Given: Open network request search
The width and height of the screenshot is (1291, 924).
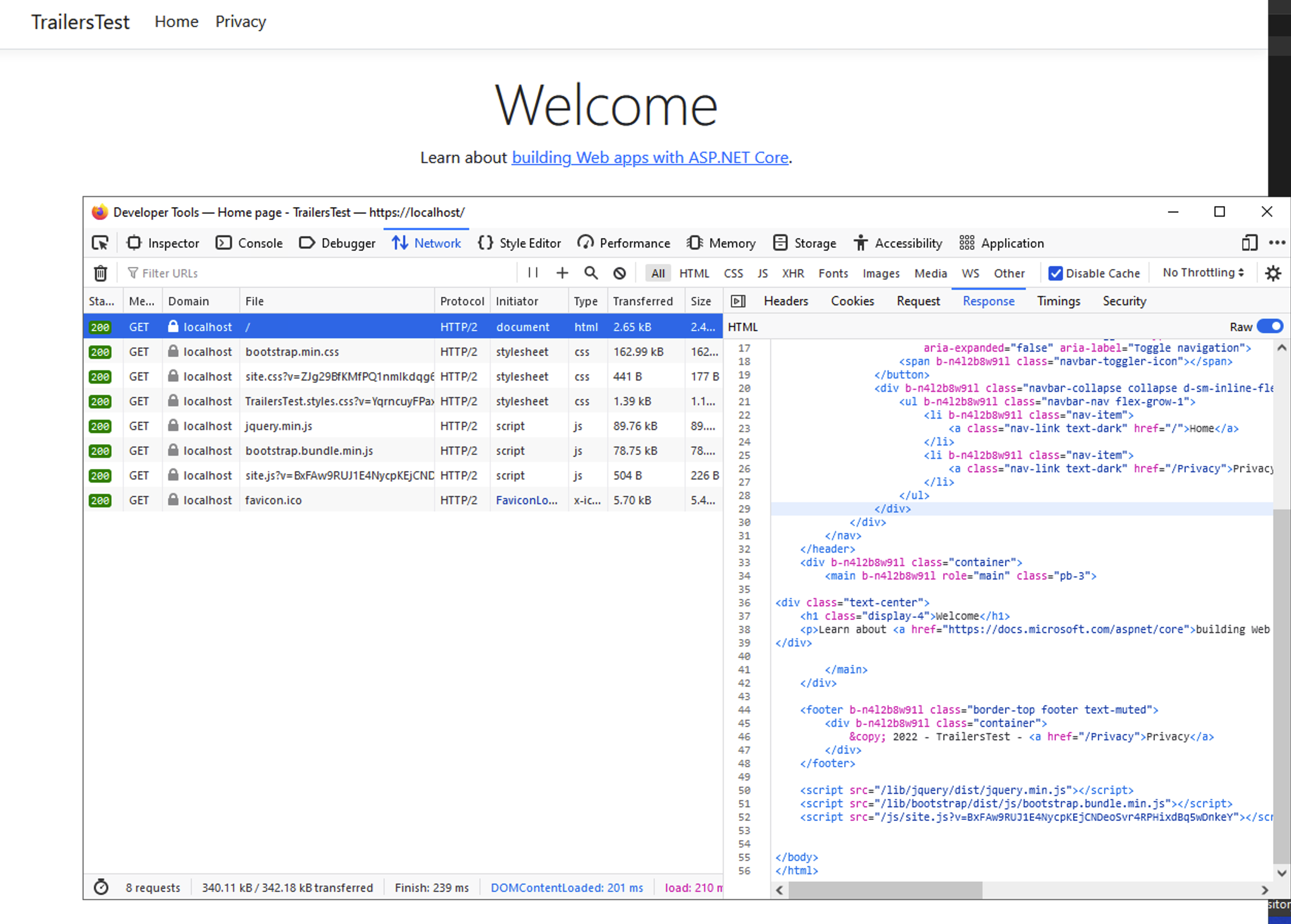Looking at the screenshot, I should (x=591, y=273).
